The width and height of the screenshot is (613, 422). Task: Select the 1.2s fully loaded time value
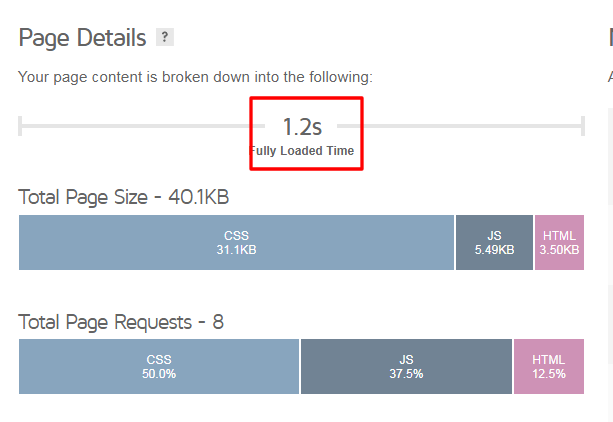[302, 127]
